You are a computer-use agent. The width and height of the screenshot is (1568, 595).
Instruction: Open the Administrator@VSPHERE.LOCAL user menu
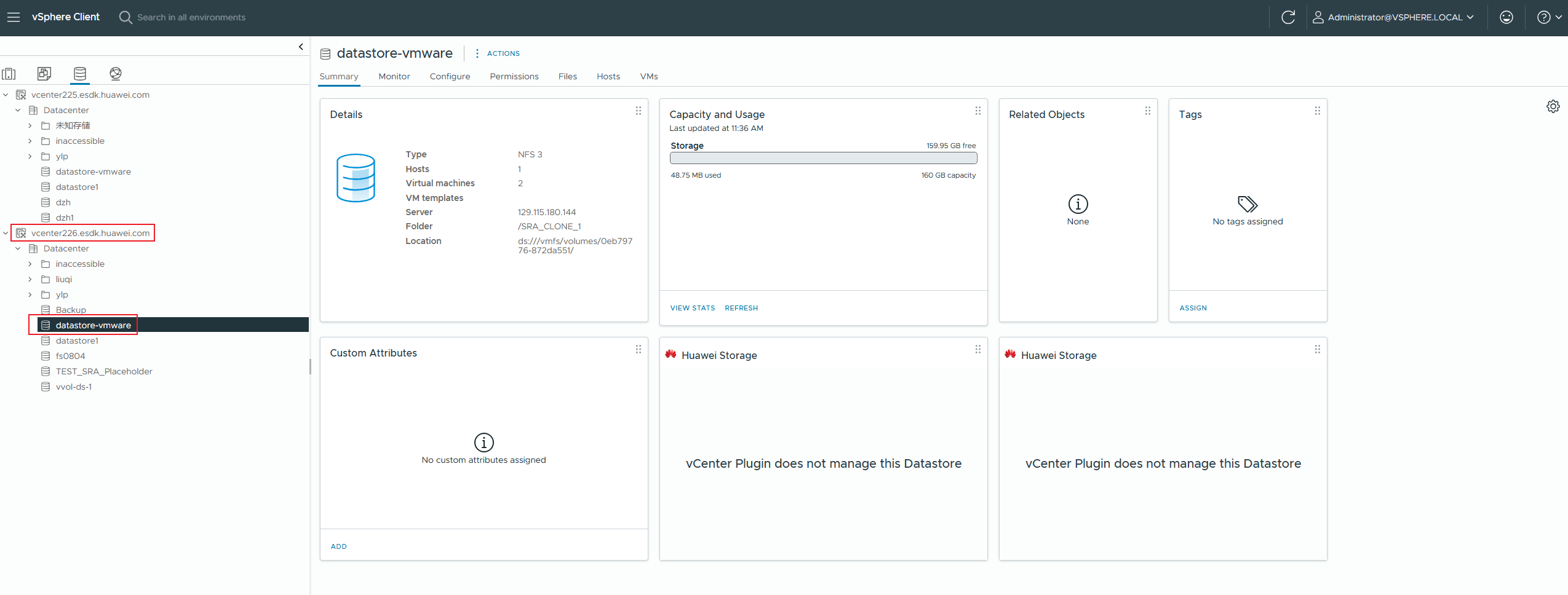(x=1393, y=17)
